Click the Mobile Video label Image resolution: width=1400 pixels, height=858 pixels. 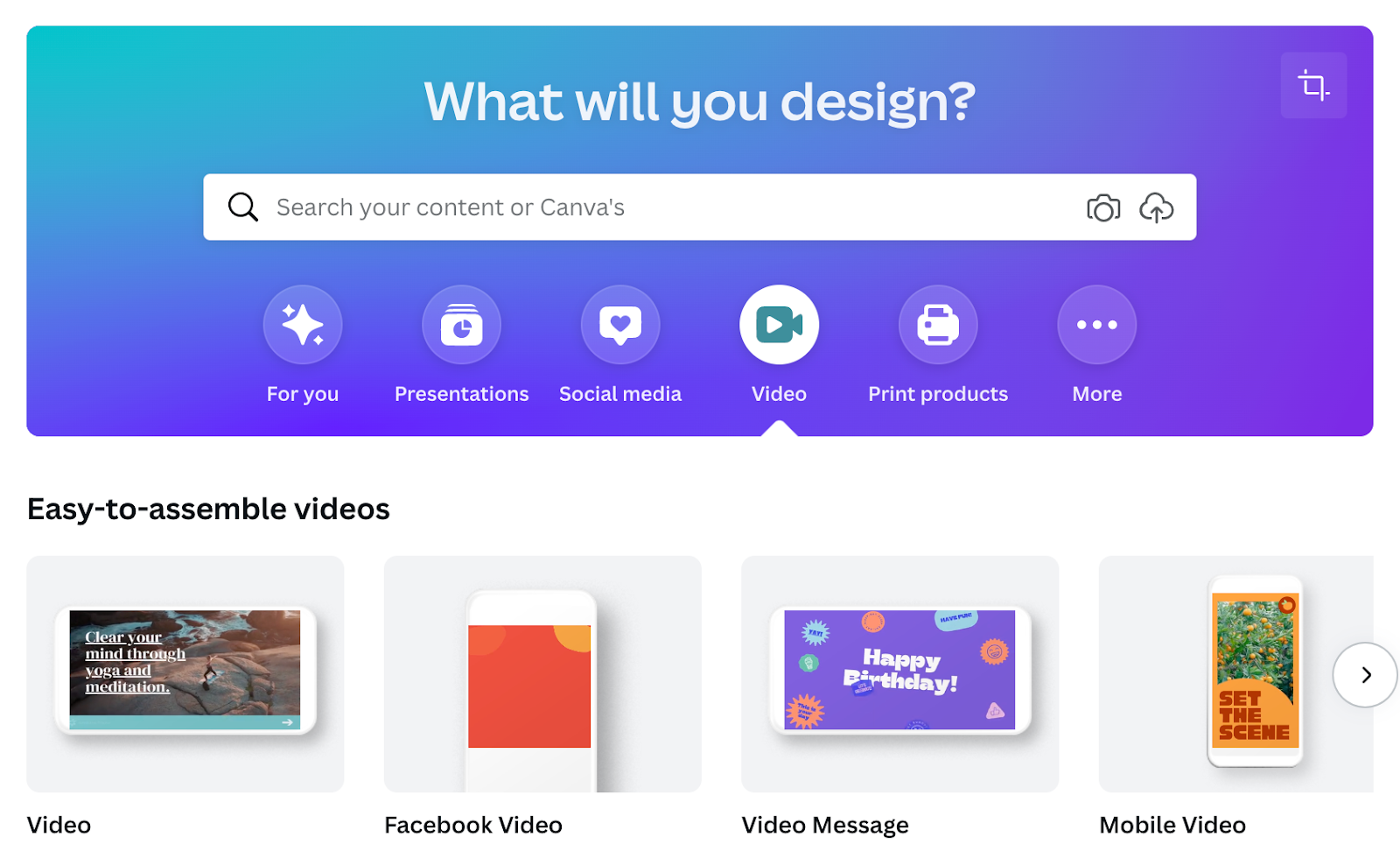point(1172,825)
